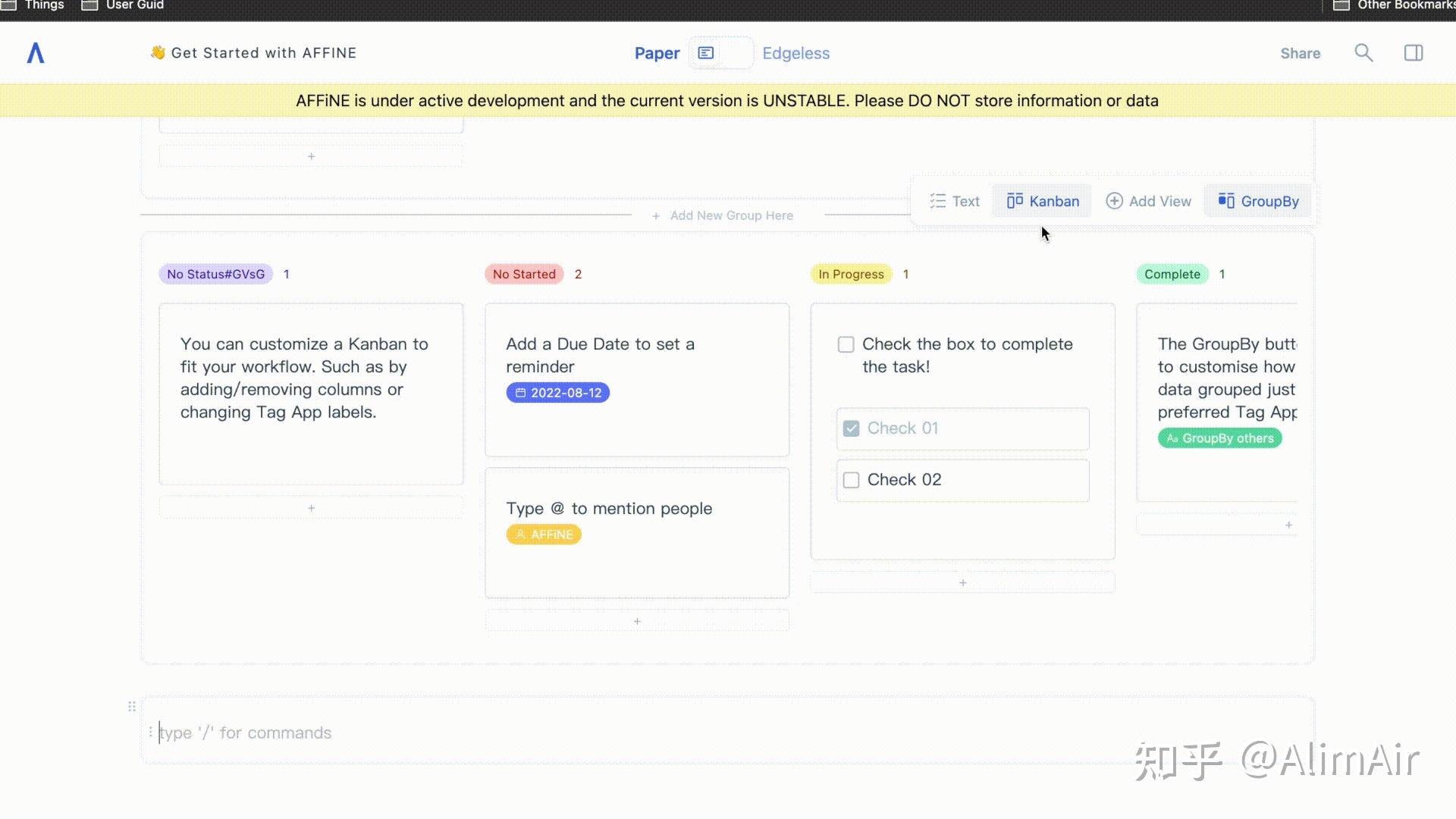The height and width of the screenshot is (819, 1456).
Task: Click the AFFiNE logo icon
Action: point(36,53)
